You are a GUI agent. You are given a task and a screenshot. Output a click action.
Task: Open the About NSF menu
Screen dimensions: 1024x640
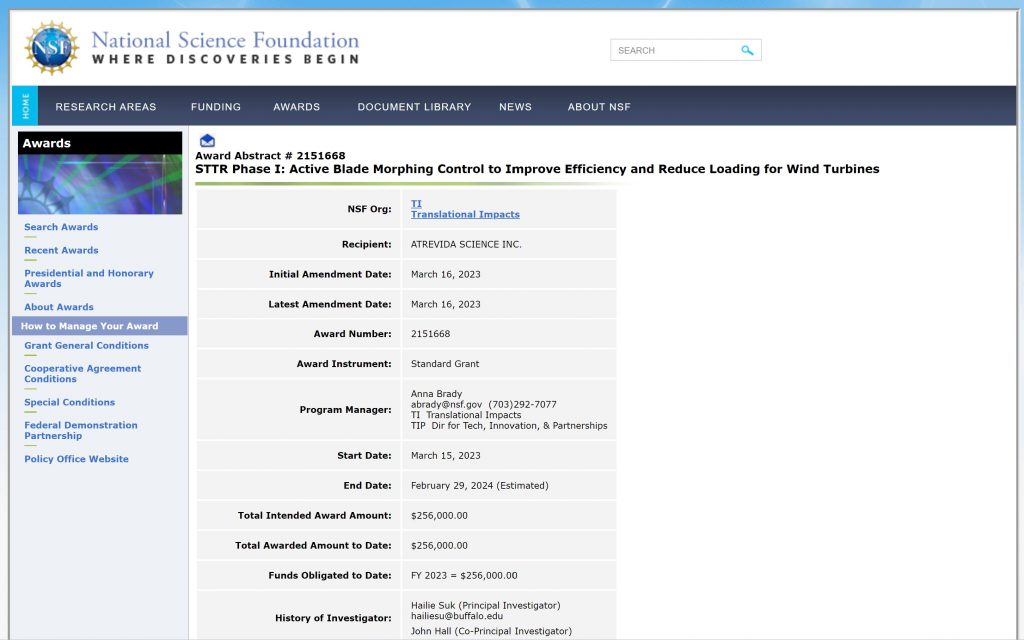599,107
